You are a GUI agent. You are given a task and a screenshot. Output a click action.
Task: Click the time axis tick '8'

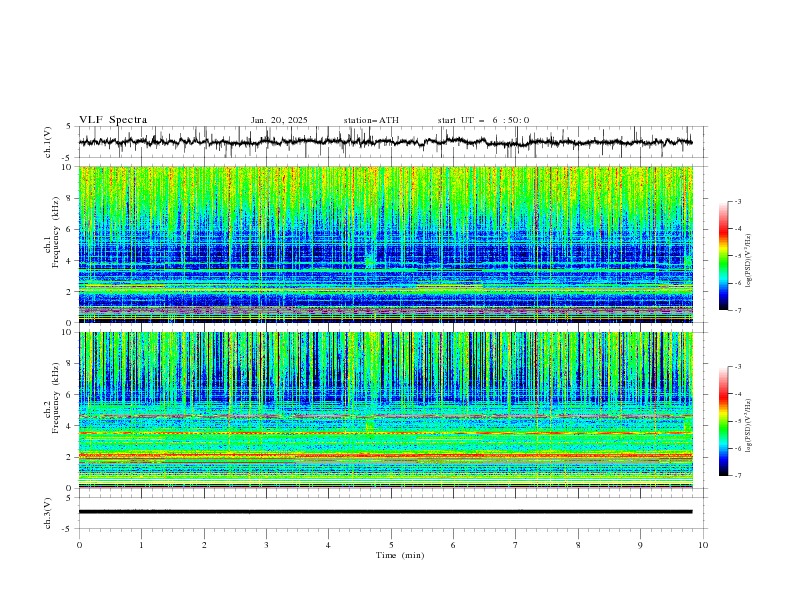[578, 546]
